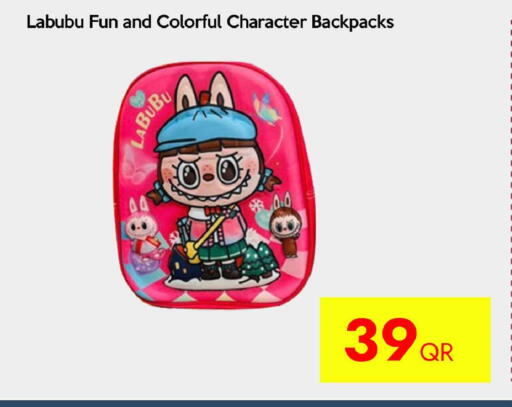Image resolution: width=512 pixels, height=407 pixels.
Task: Click the LABUBU lettering on the backpack
Action: click(x=150, y=121)
